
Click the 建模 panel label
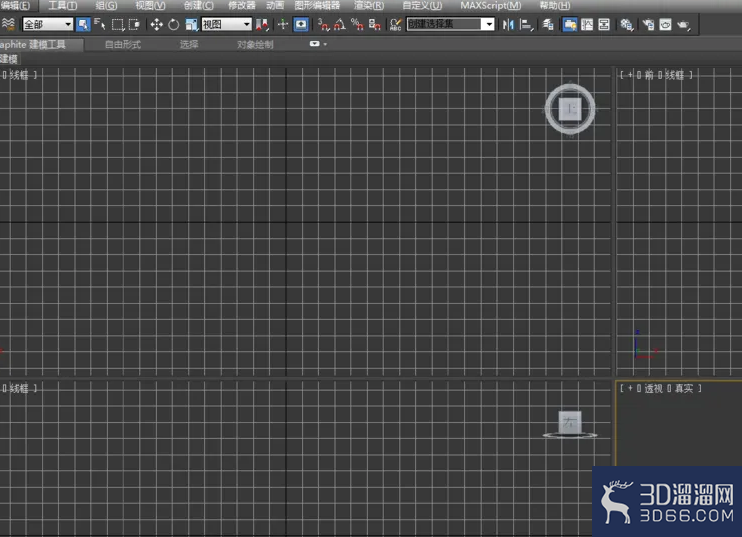coord(9,59)
